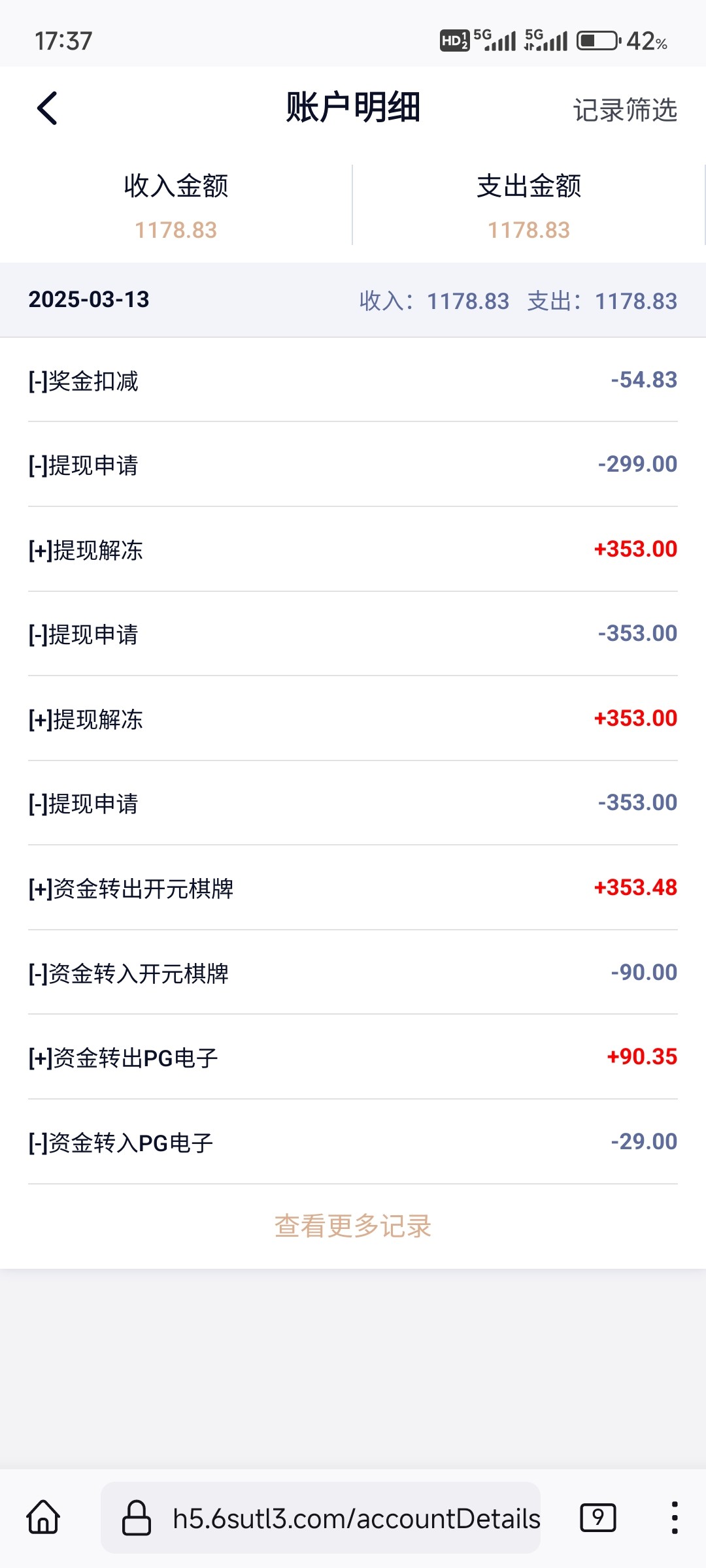
Task: Open the browser home page icon
Action: point(43,1516)
